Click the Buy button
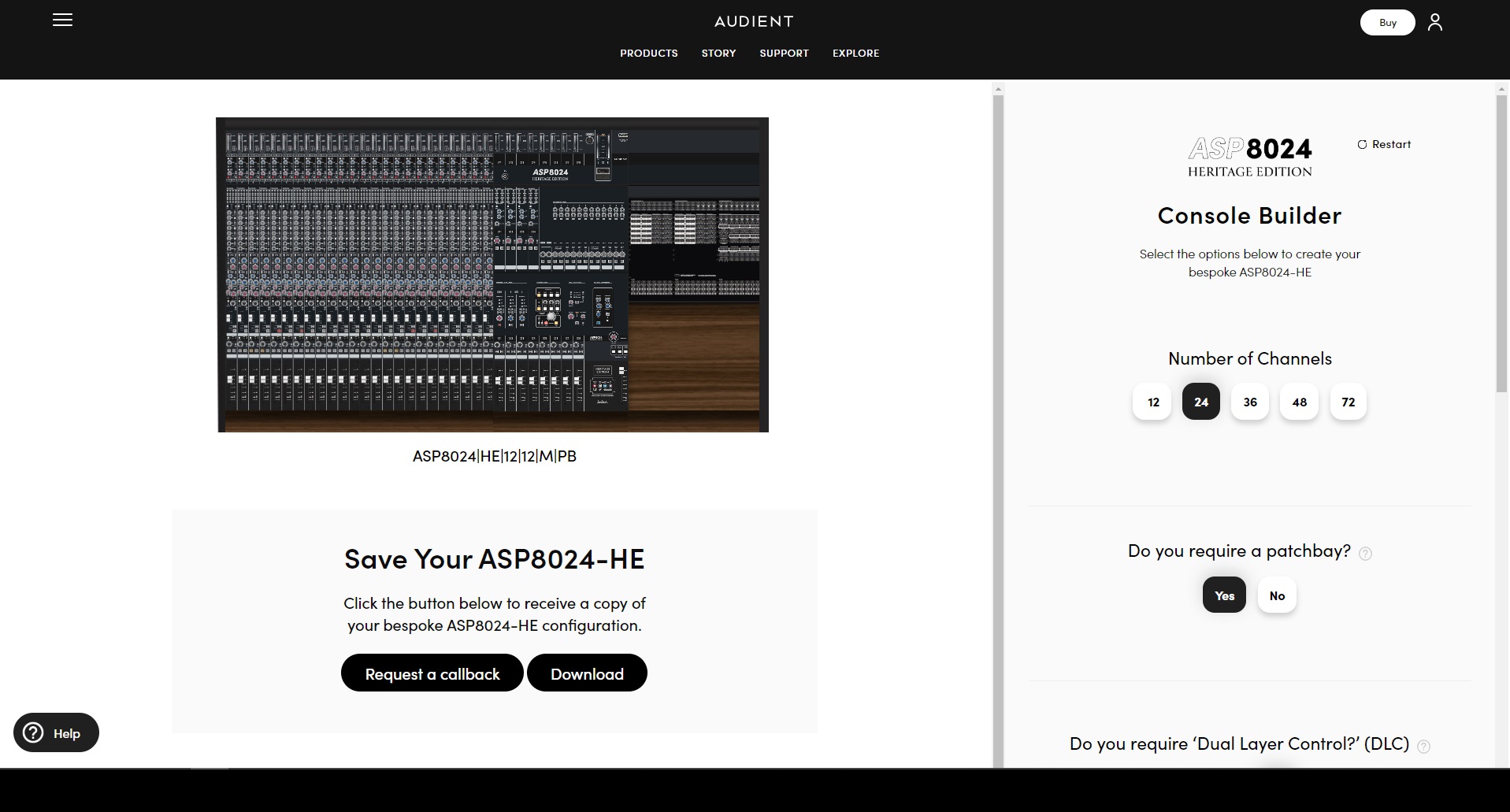Viewport: 1510px width, 812px height. 1387,22
